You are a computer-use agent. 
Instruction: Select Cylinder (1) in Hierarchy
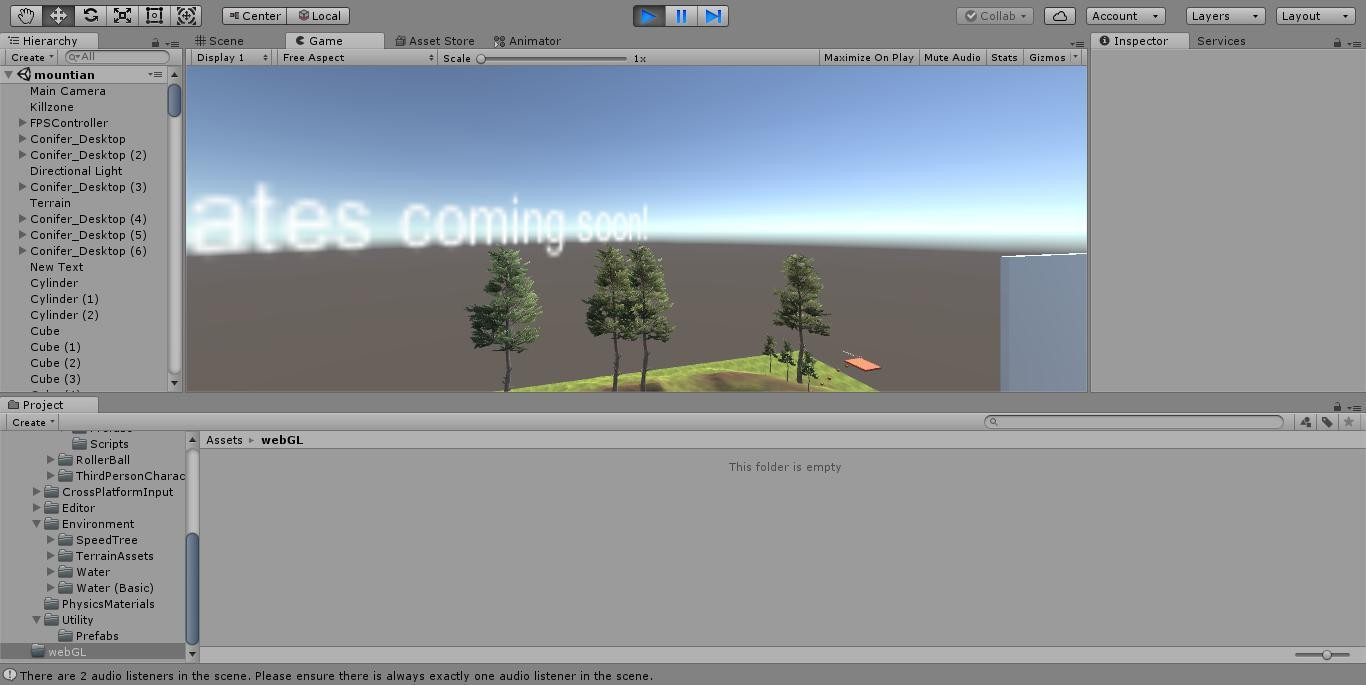coord(64,299)
